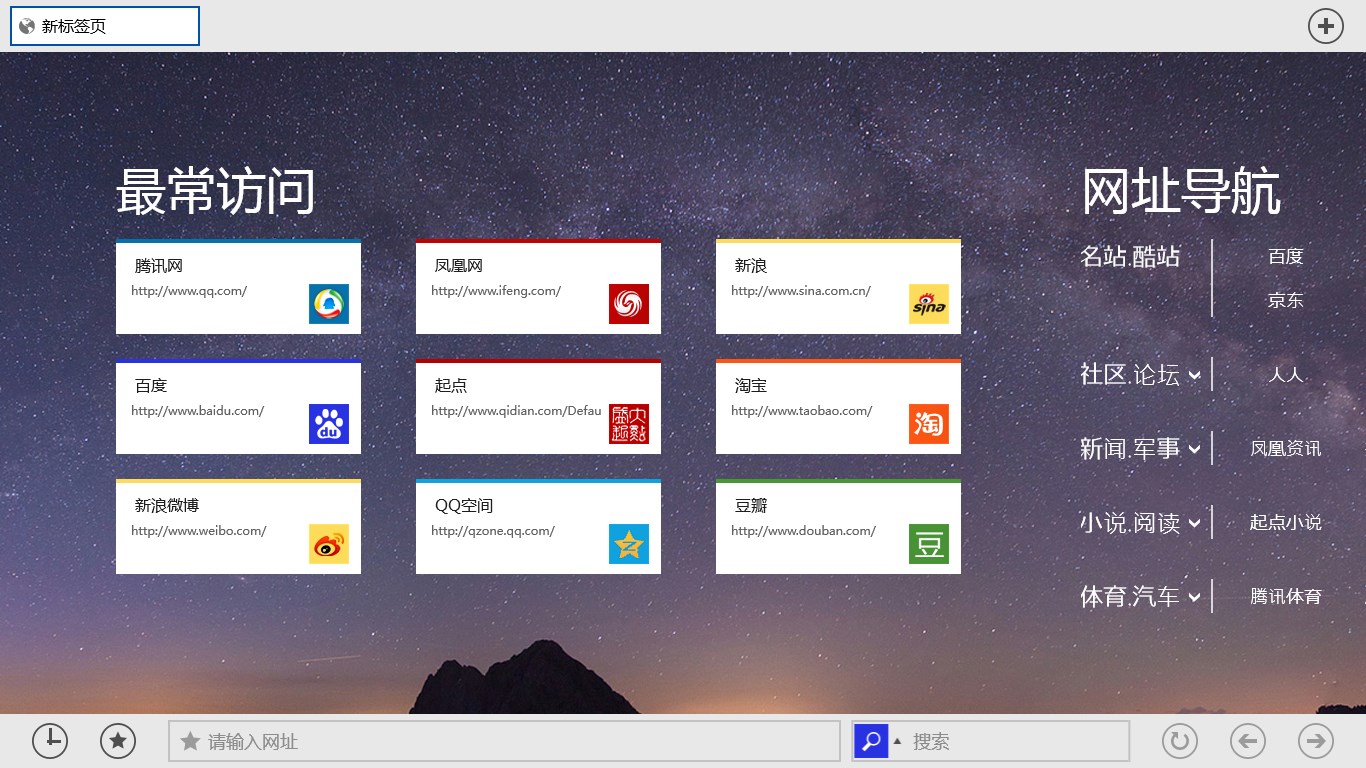The width and height of the screenshot is (1366, 768).
Task: Click the http://www.baidu.com/ URL text
Action: pyautogui.click(x=198, y=411)
